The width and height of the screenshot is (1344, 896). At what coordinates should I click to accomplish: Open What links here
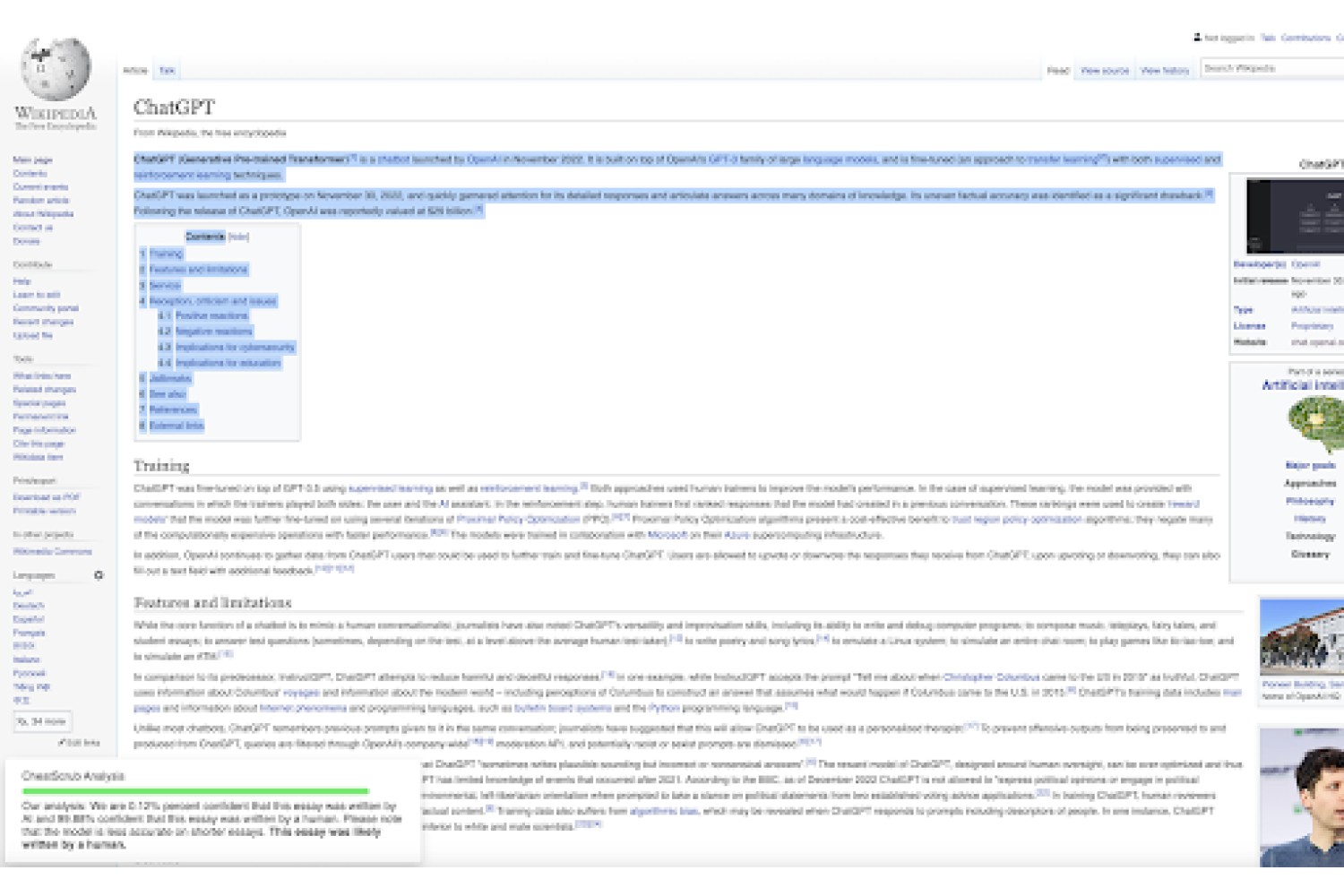[x=41, y=375]
